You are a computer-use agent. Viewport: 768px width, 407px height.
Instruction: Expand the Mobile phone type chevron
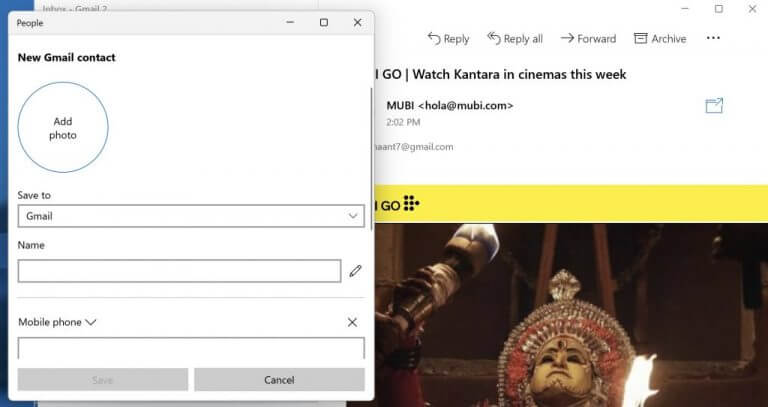(91, 322)
